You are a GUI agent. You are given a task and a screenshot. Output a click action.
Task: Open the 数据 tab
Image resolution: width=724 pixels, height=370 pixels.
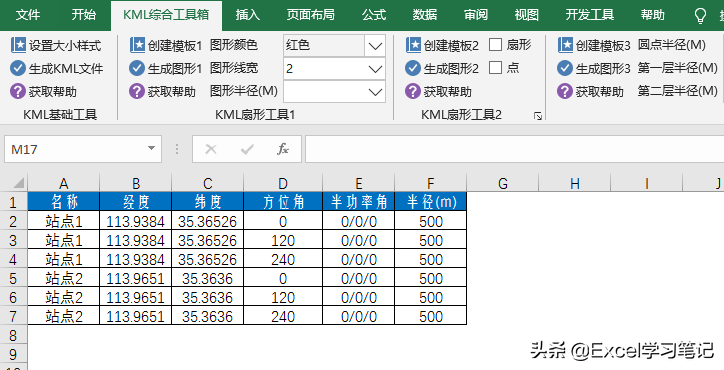pos(425,15)
